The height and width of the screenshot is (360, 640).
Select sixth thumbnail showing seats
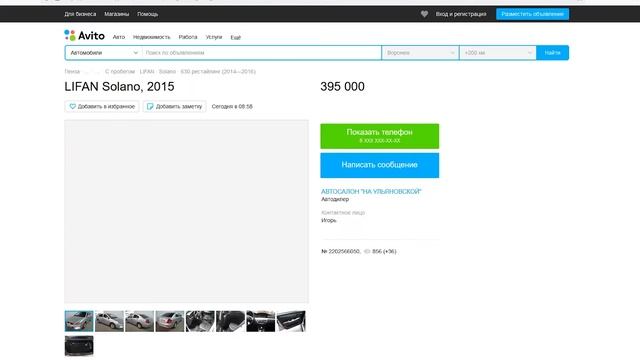pos(230,321)
